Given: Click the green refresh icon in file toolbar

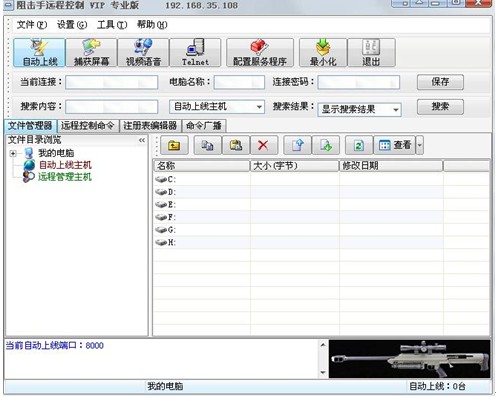Looking at the screenshot, I should click(x=359, y=145).
